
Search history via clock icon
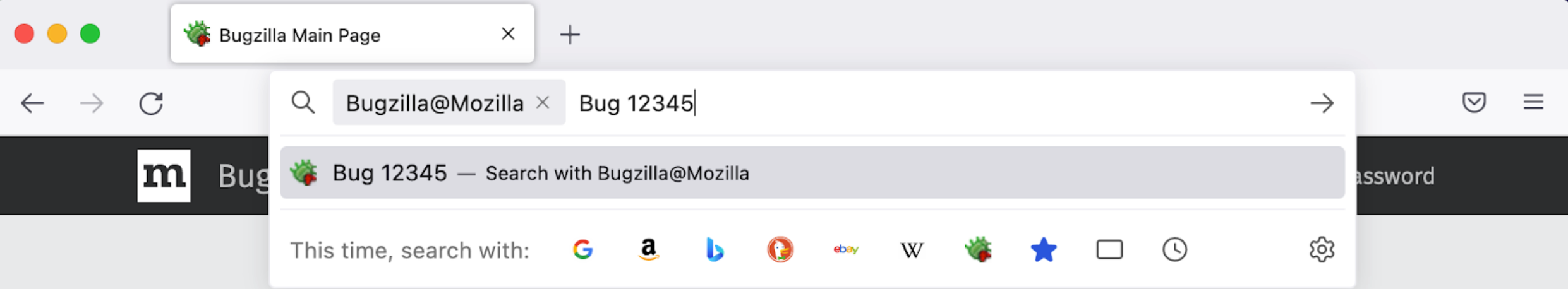(x=1175, y=250)
